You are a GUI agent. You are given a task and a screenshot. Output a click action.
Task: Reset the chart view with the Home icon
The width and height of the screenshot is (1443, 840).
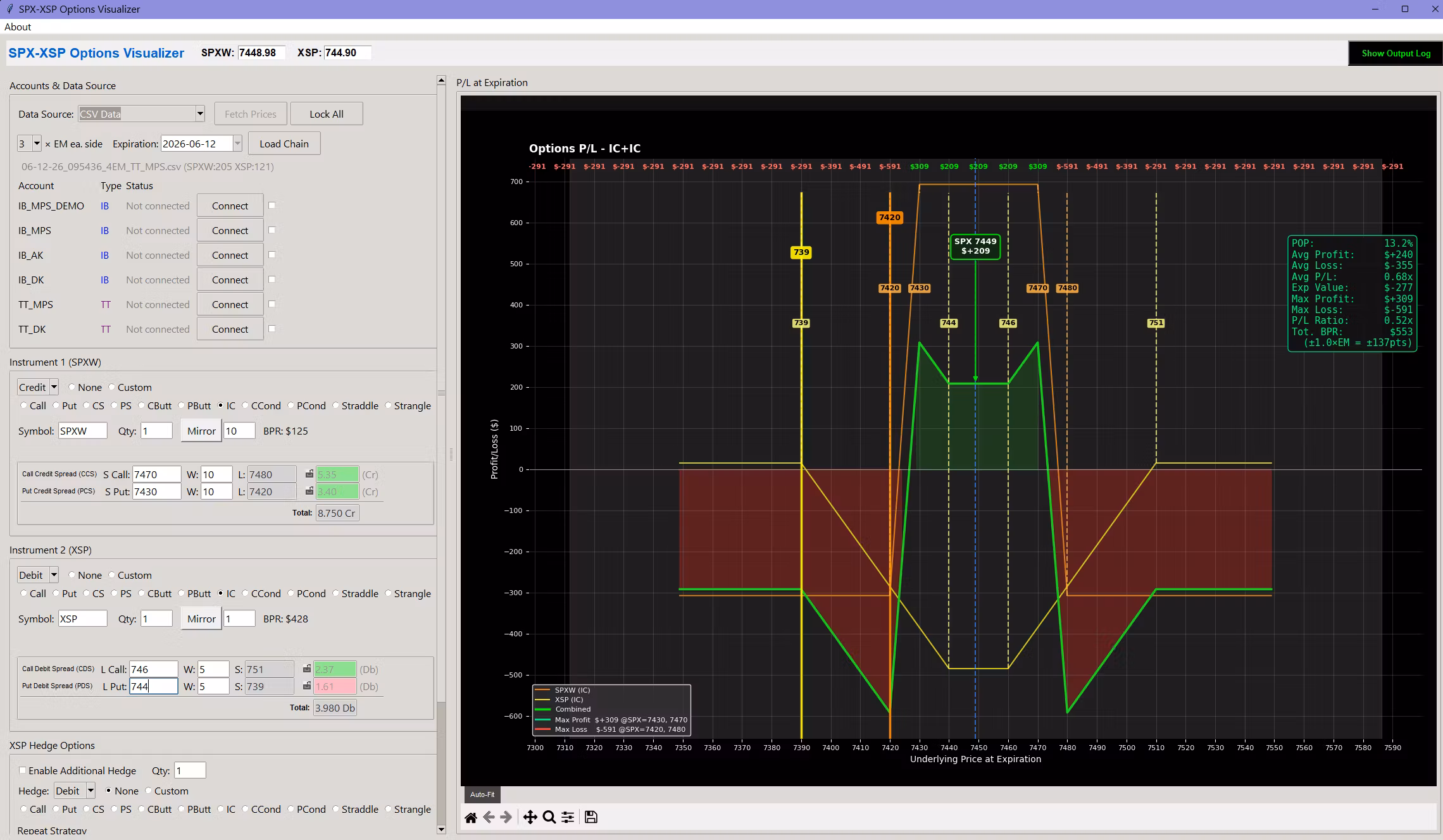tap(471, 818)
